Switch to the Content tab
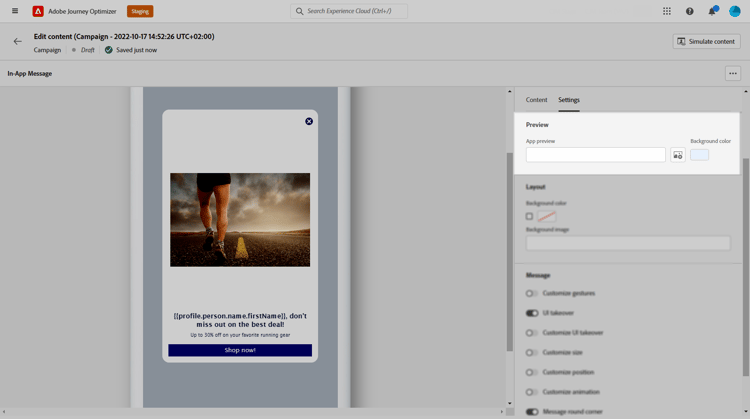 coord(536,100)
